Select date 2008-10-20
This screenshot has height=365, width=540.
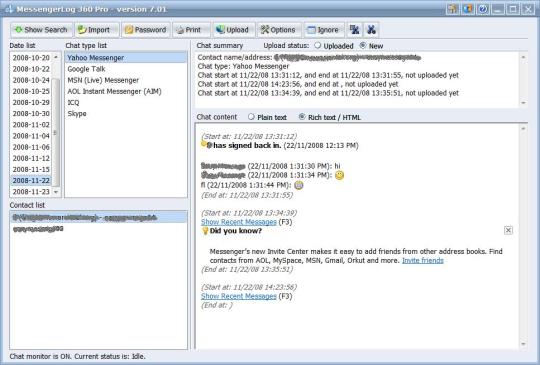coord(31,58)
